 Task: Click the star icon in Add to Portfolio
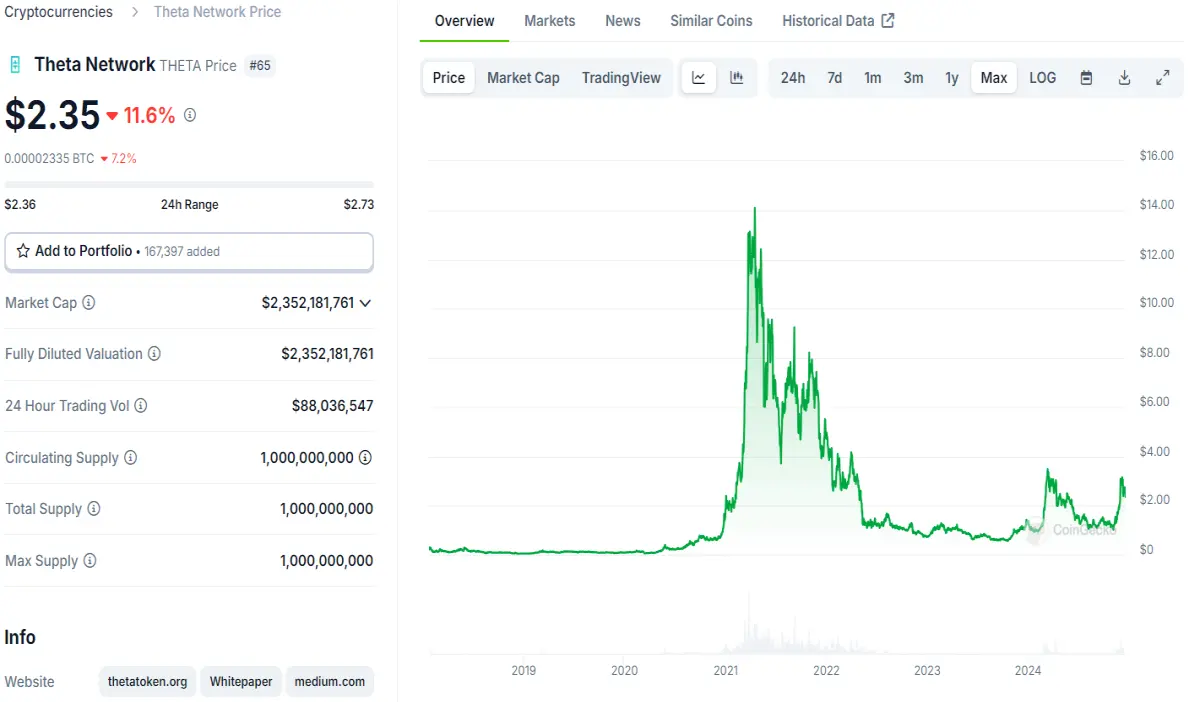(23, 251)
